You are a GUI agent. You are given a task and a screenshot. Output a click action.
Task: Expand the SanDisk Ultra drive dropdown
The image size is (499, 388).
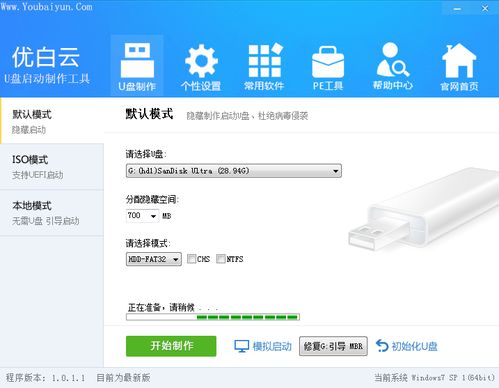click(234, 171)
